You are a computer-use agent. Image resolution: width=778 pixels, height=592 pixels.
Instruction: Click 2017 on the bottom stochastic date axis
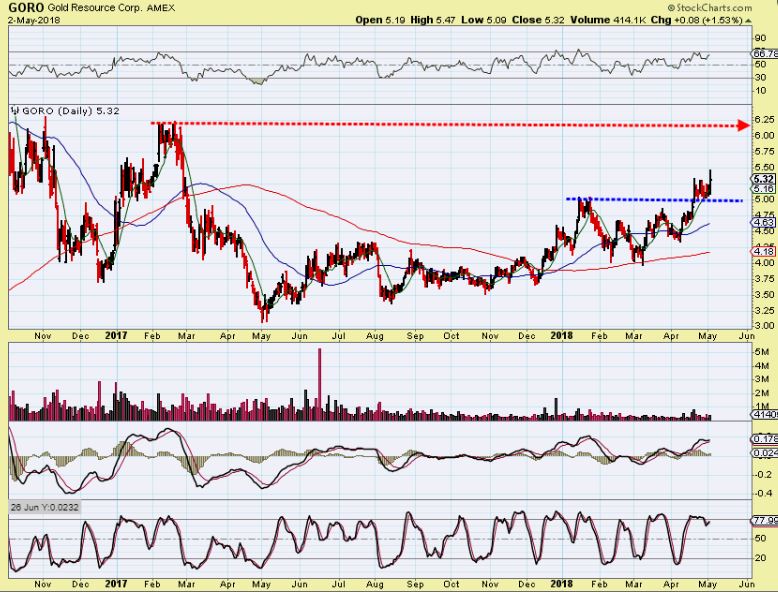point(116,584)
